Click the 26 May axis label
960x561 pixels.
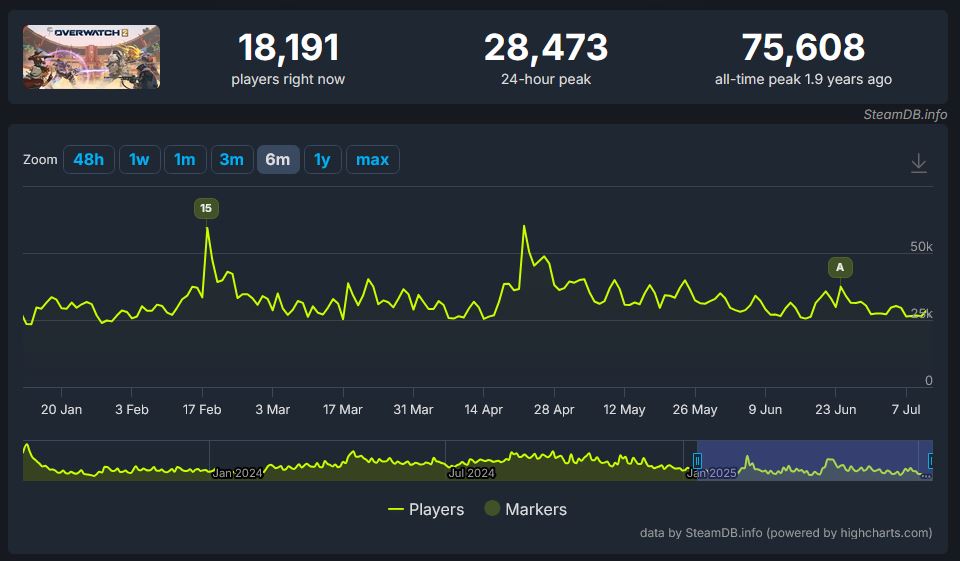[x=695, y=410]
